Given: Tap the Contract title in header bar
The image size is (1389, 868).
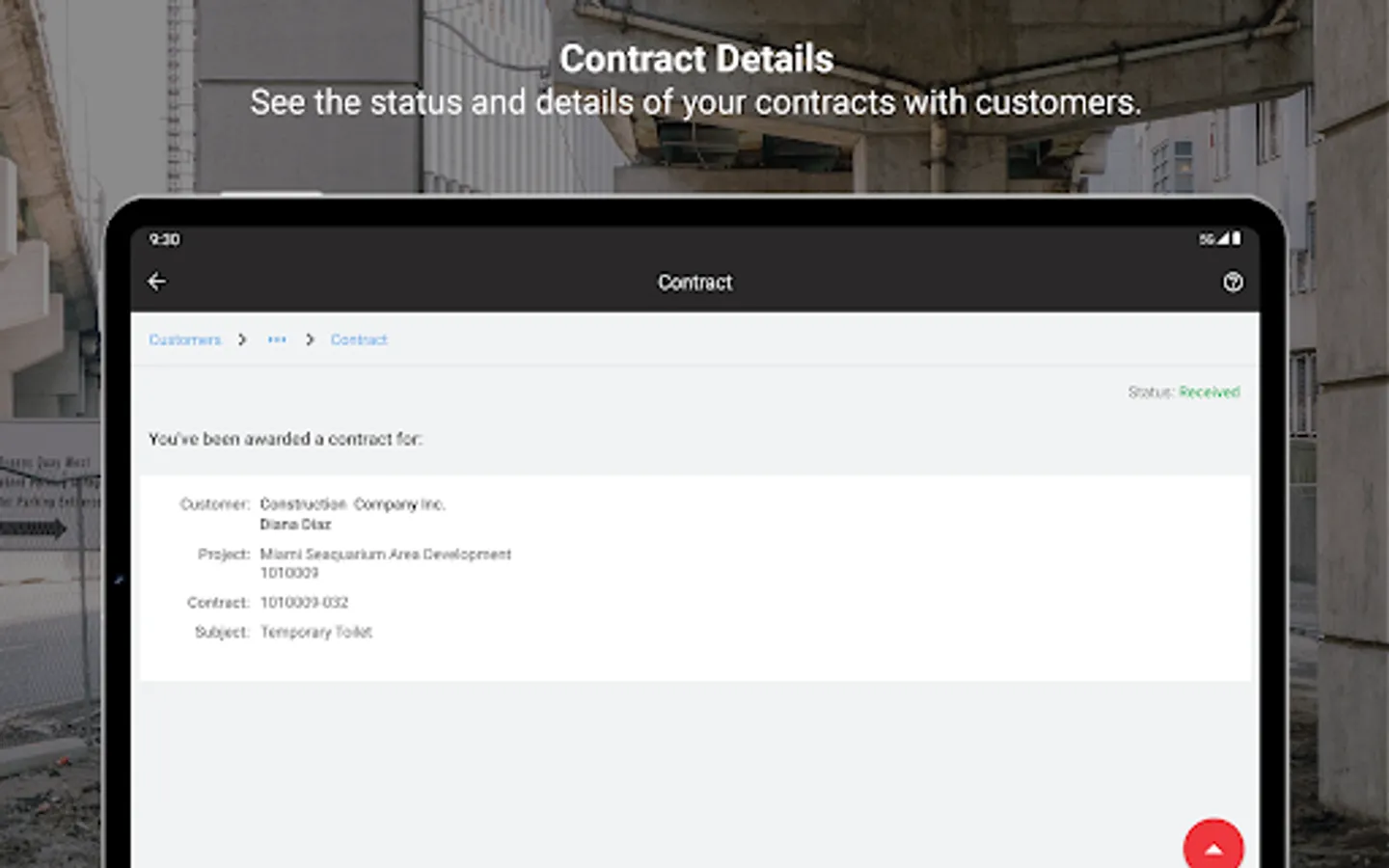Looking at the screenshot, I should 694,283.
